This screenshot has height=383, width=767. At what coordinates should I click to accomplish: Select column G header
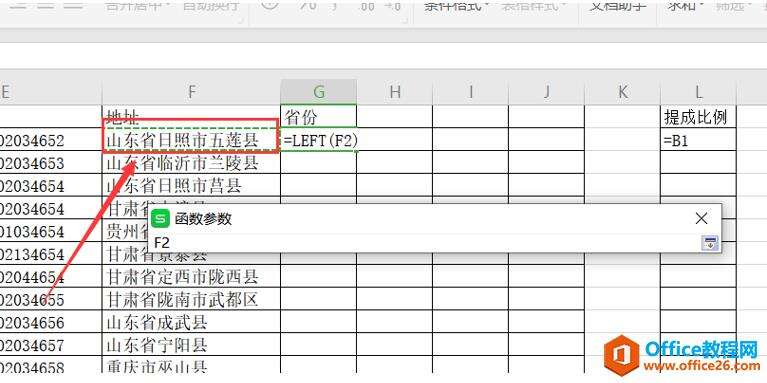(x=319, y=91)
